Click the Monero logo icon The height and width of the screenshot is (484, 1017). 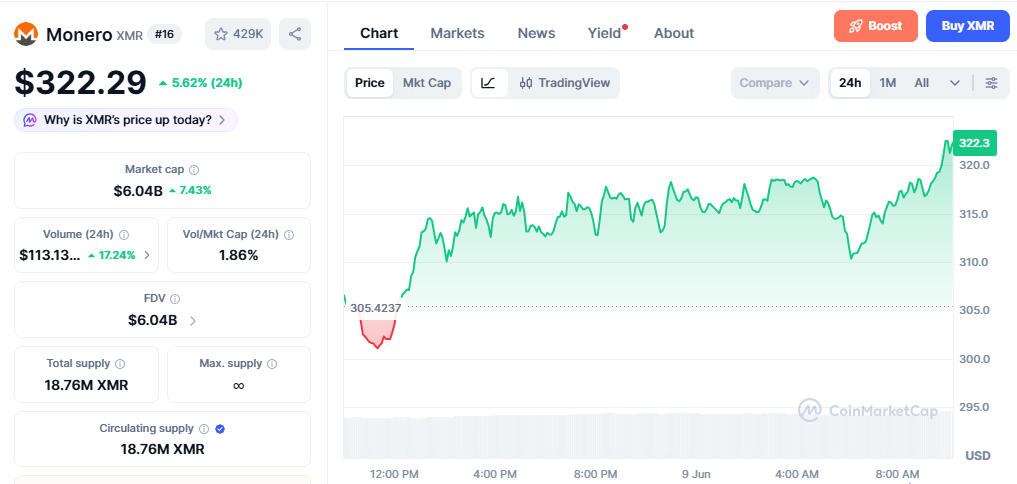26,34
